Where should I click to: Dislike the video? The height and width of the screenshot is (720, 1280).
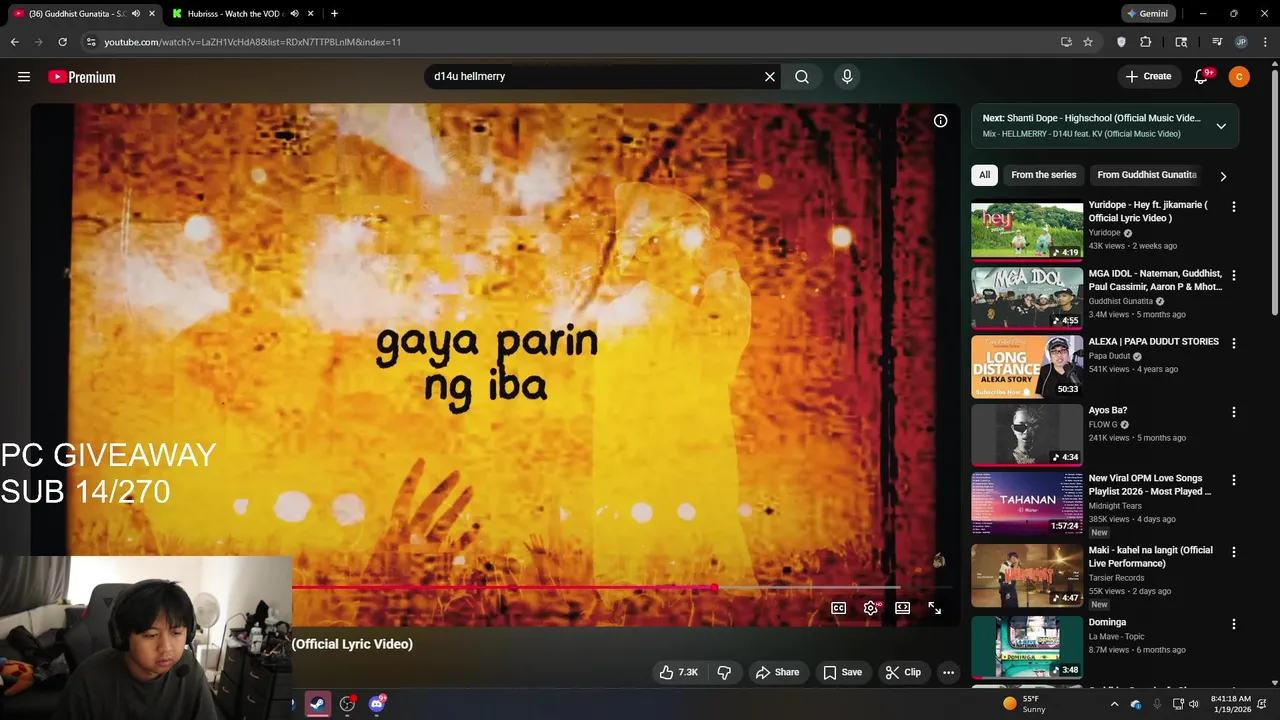[724, 672]
